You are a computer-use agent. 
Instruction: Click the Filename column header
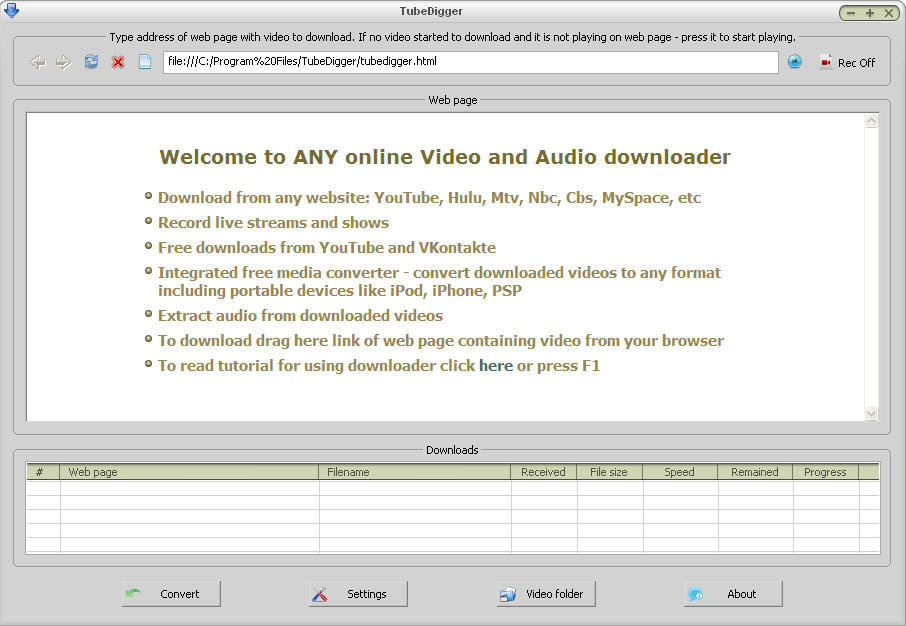(x=415, y=472)
